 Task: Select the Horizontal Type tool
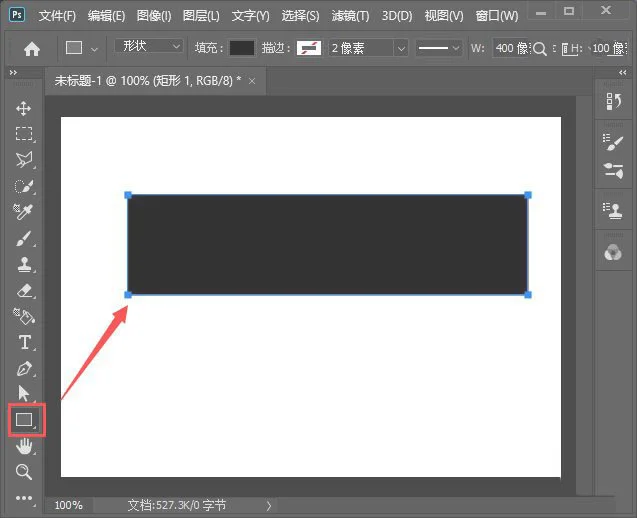tap(24, 342)
